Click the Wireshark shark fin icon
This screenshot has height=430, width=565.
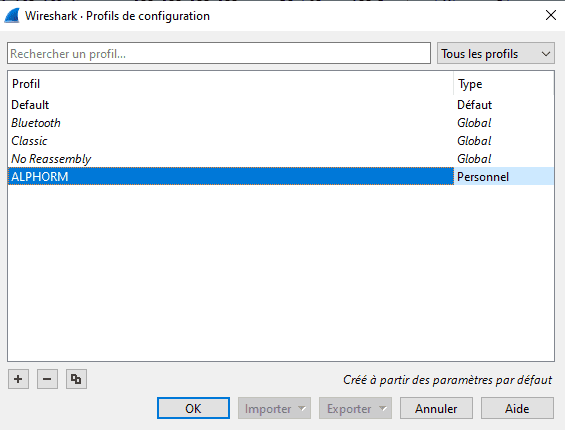12,16
